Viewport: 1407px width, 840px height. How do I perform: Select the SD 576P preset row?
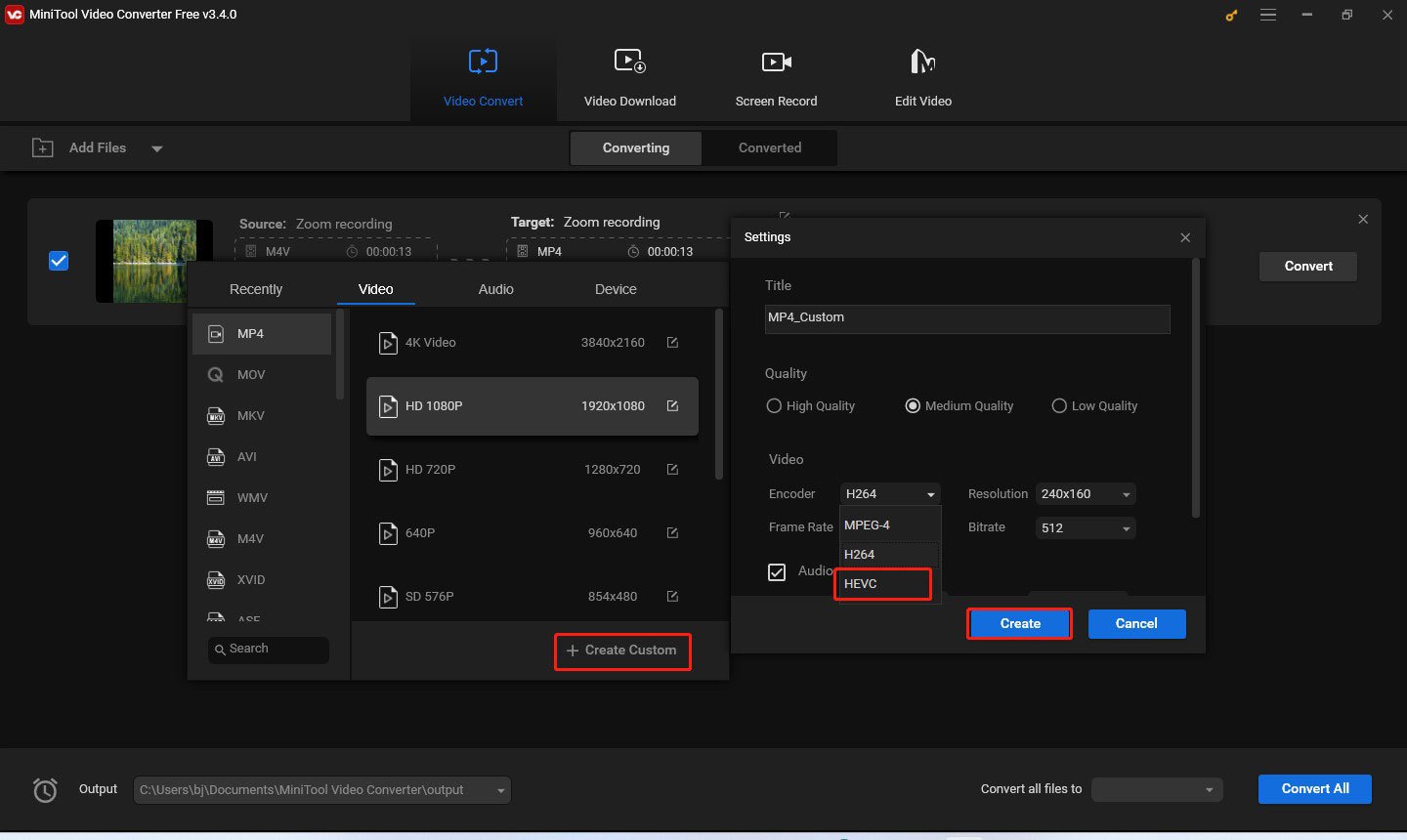point(533,596)
